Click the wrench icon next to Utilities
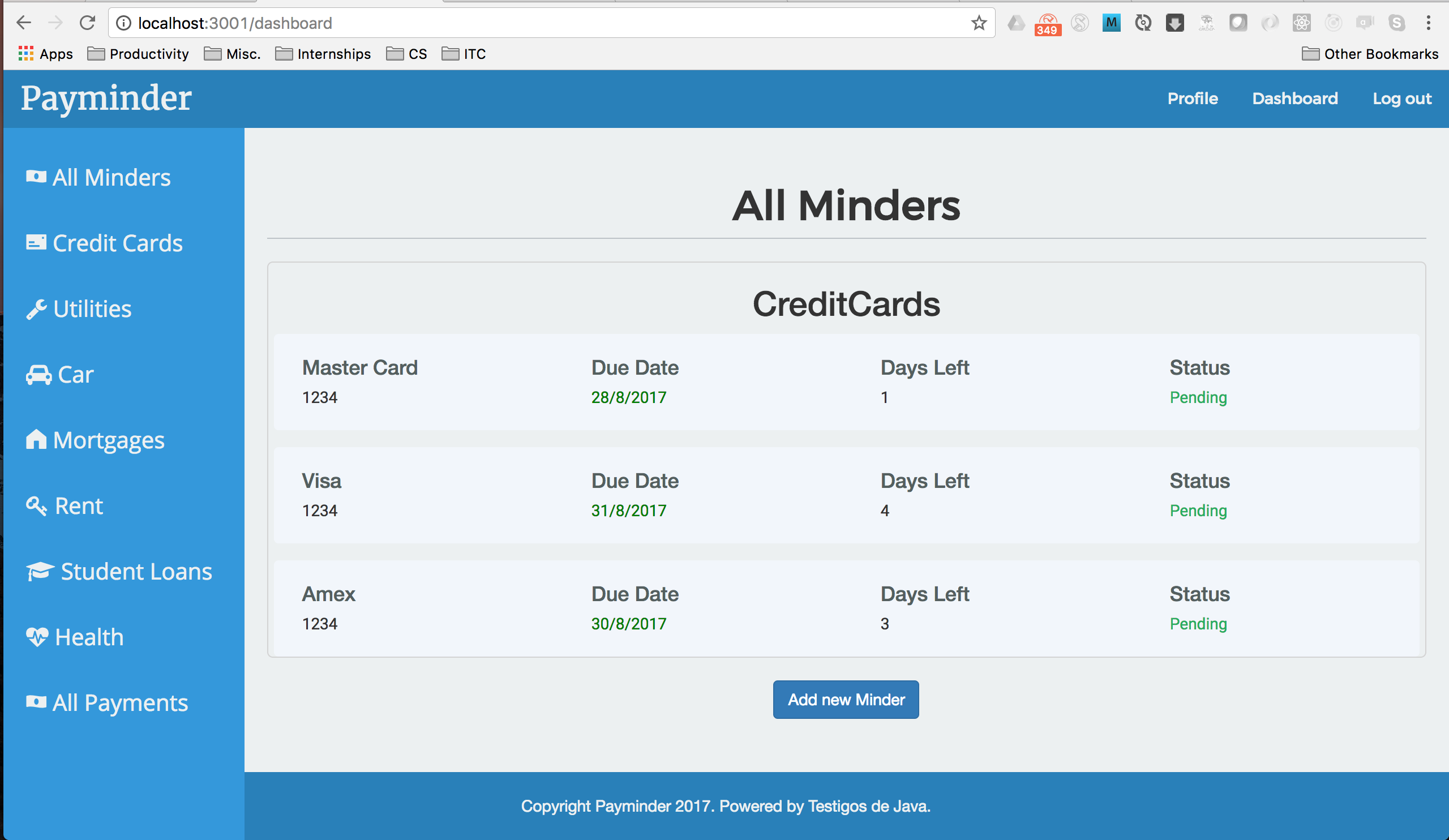Viewport: 1449px width, 840px height. [36, 308]
